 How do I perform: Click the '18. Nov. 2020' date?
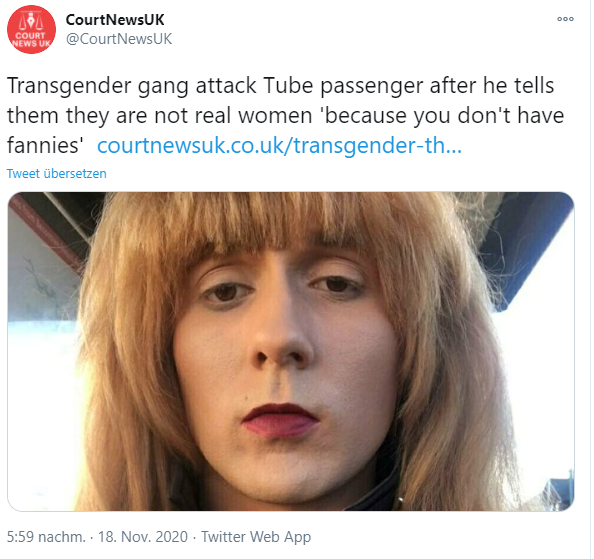(143, 537)
